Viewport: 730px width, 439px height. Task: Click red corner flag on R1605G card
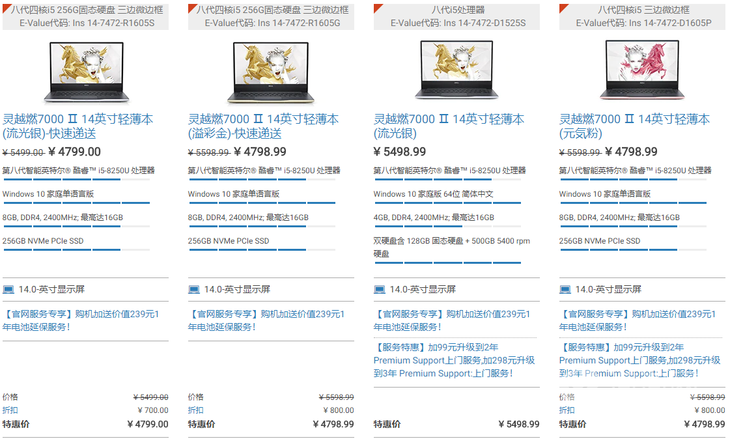(191, 7)
